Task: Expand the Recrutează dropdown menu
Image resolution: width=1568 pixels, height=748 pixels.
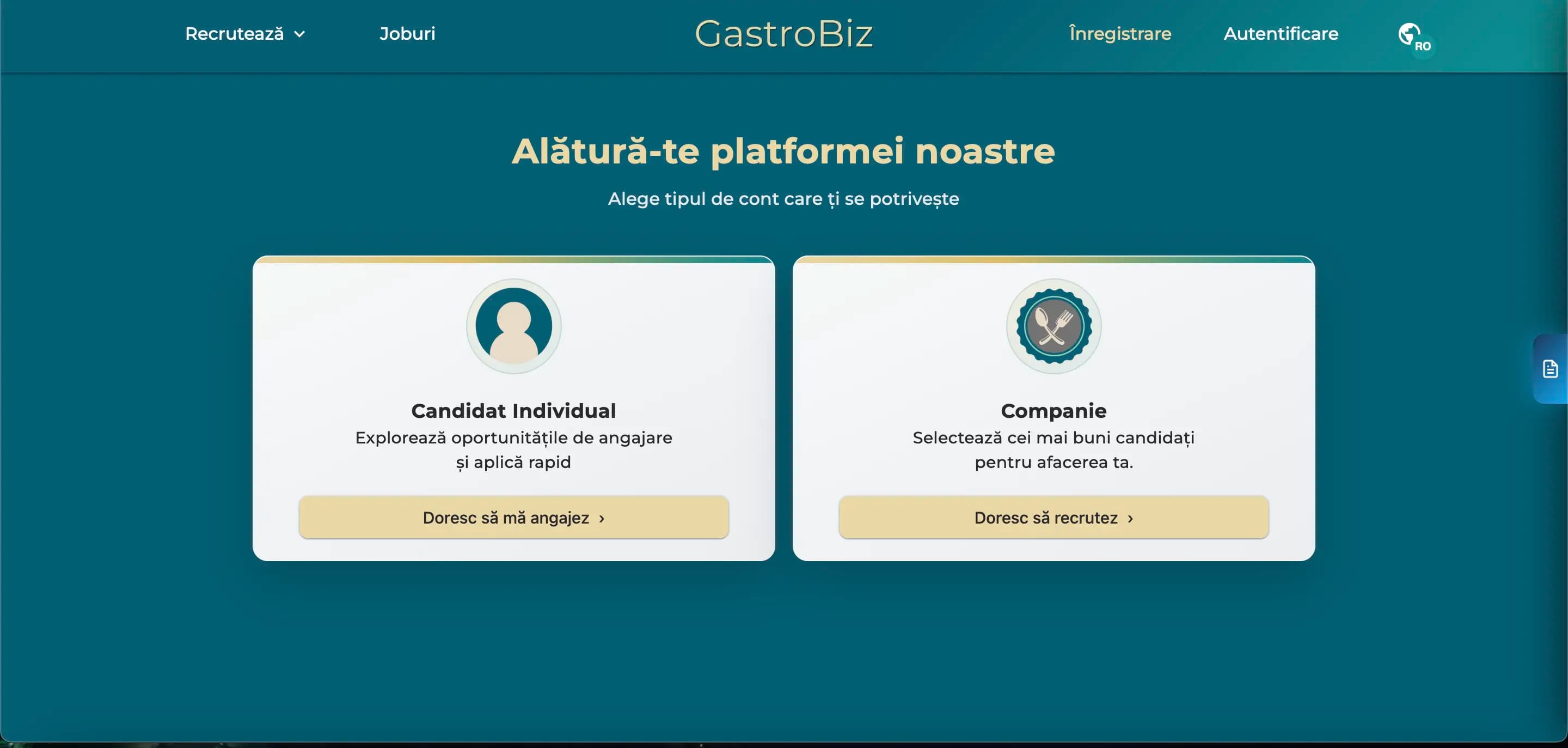Action: [244, 33]
